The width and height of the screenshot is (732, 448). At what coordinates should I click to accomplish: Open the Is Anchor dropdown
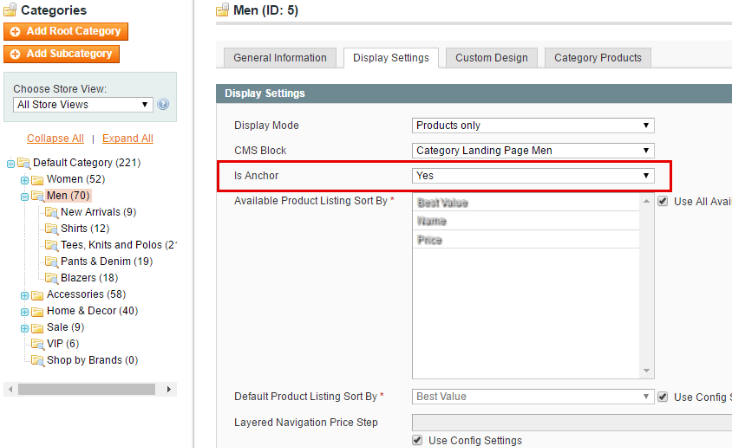[x=533, y=176]
